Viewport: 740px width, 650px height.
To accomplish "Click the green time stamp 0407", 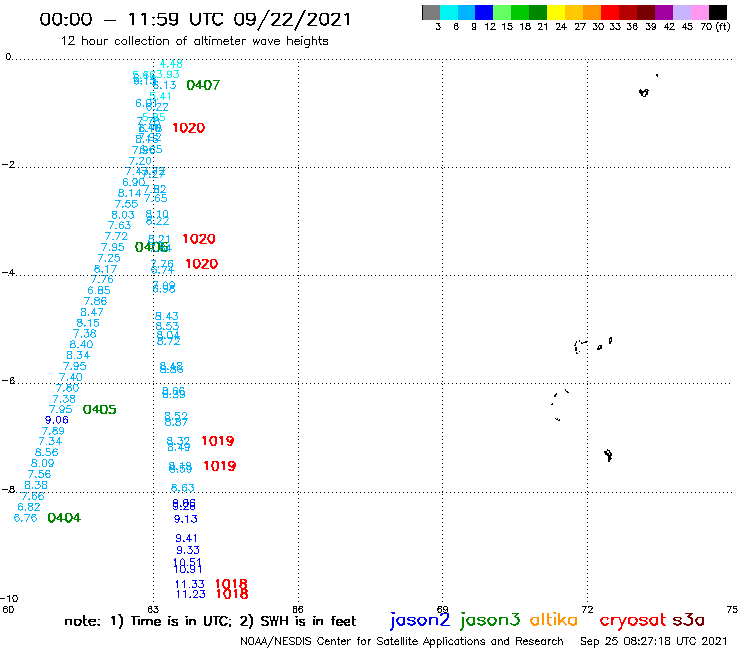I will click(x=203, y=85).
